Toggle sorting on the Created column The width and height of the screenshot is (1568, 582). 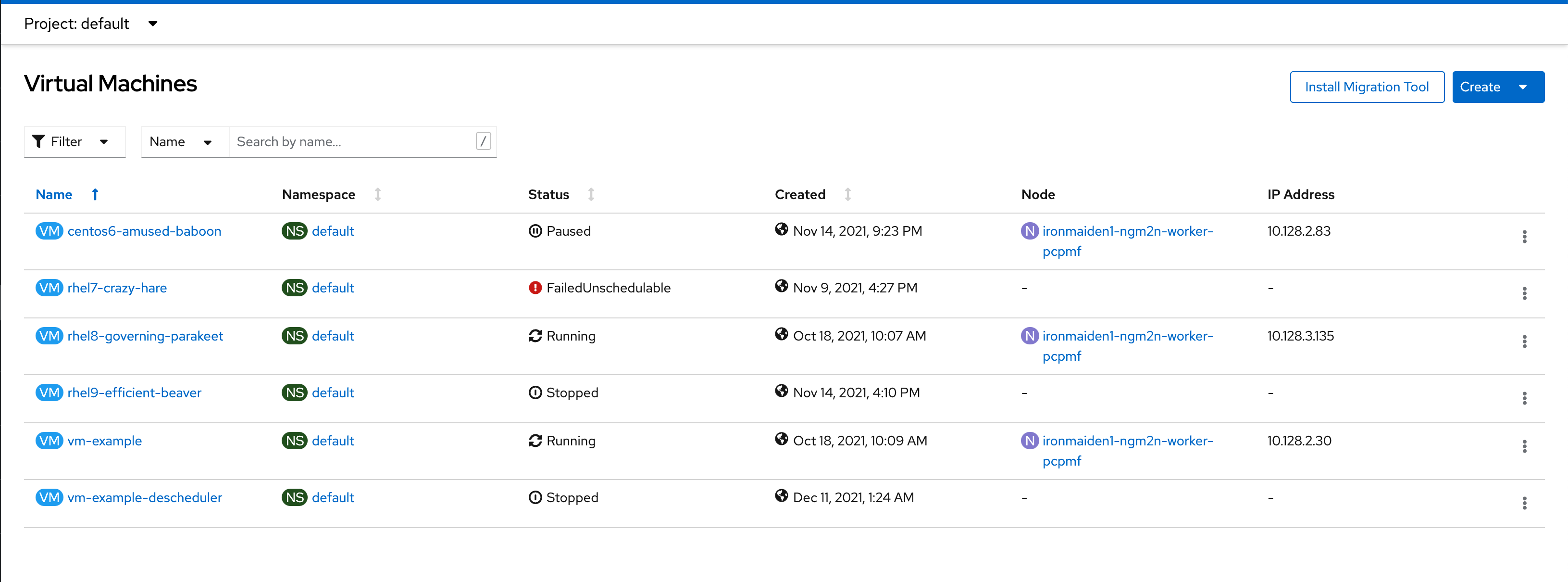pos(847,194)
